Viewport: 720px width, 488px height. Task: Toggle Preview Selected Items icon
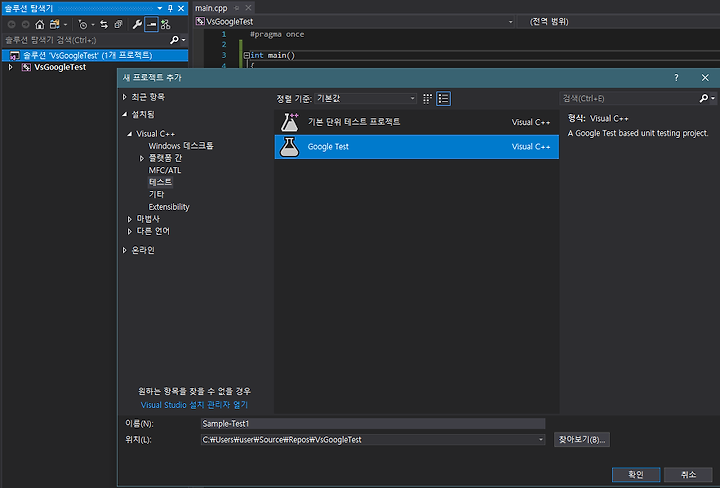[151, 24]
